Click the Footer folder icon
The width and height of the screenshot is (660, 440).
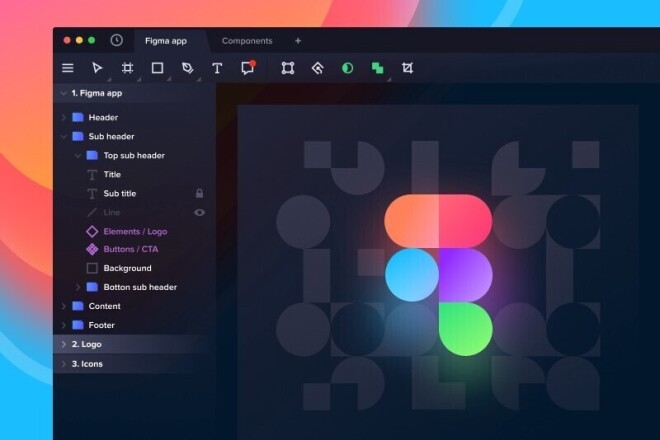click(78, 325)
